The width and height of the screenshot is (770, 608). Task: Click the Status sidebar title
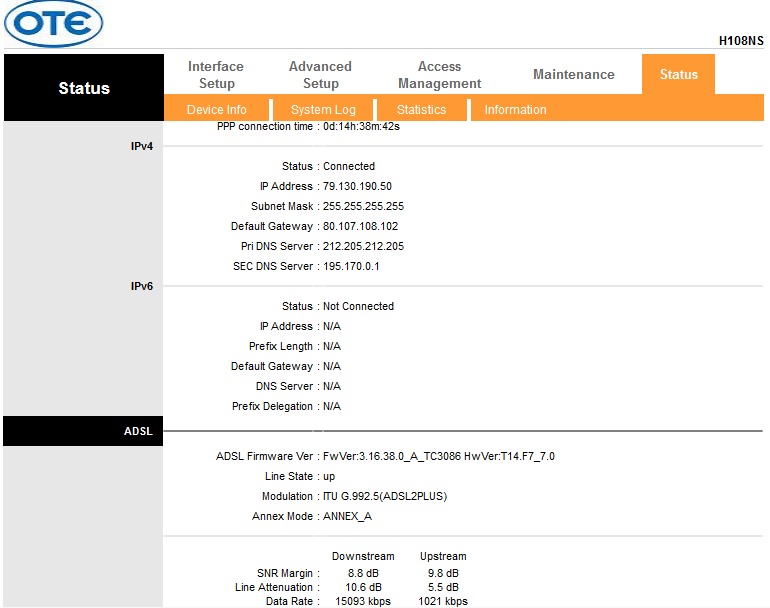pyautogui.click(x=84, y=88)
